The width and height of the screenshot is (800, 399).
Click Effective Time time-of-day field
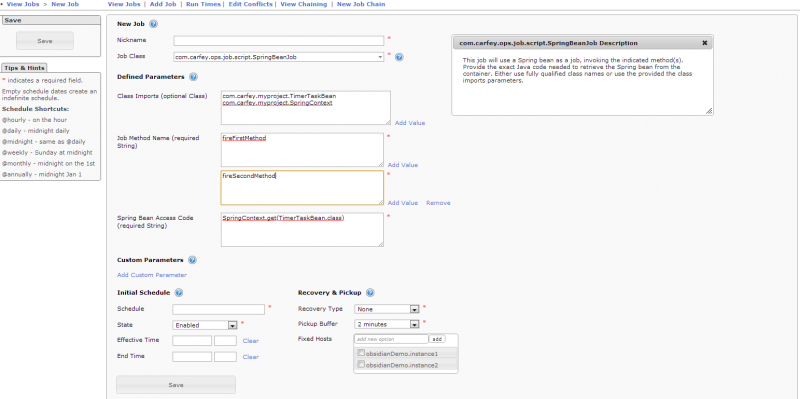click(x=226, y=341)
